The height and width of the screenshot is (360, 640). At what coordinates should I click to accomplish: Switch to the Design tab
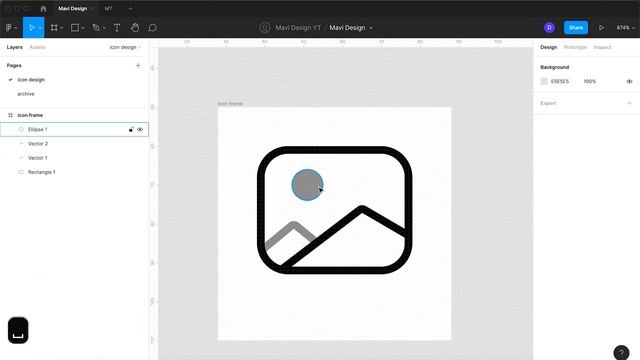point(548,47)
